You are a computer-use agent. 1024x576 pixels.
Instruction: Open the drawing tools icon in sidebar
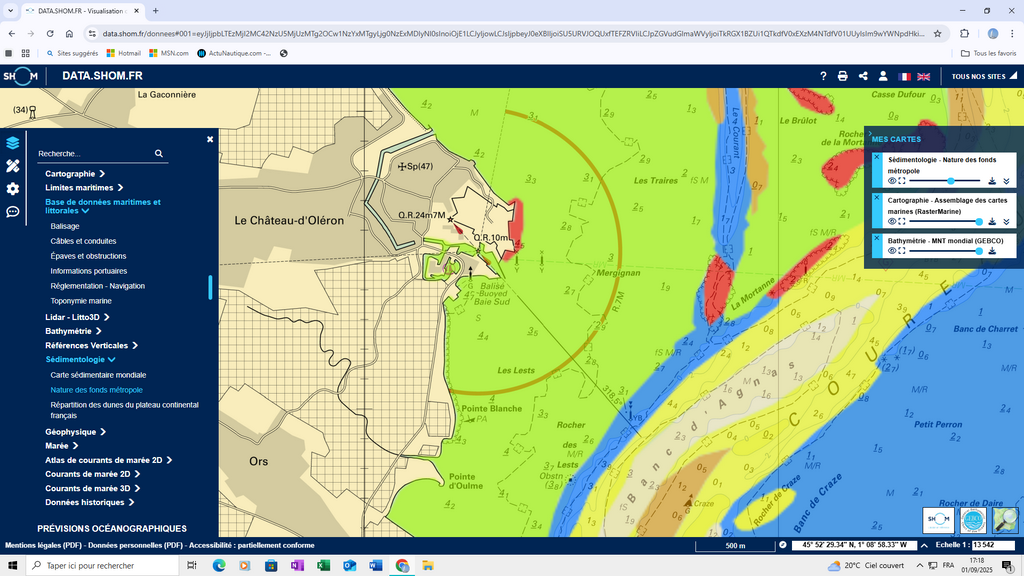(12, 166)
